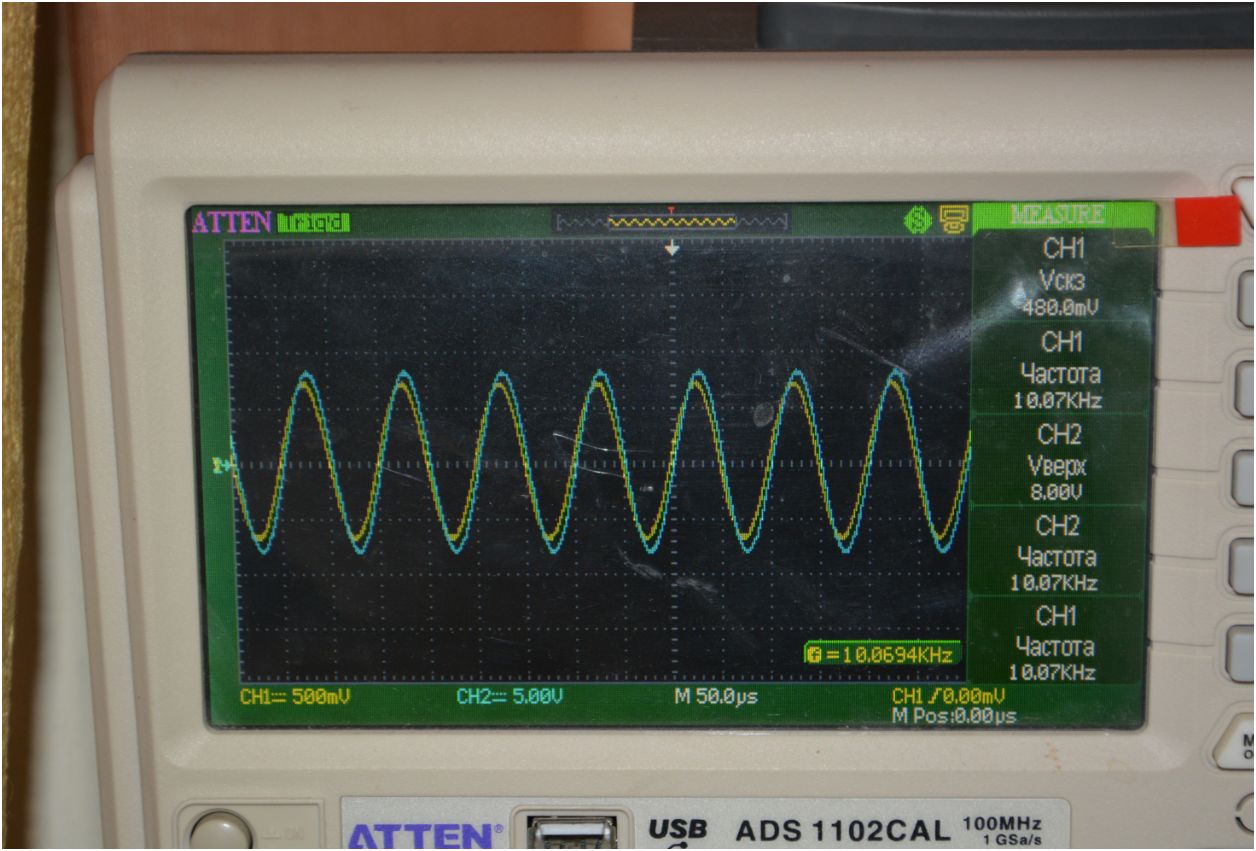This screenshot has width=1256, height=851.
Task: Select the CH2 Vверх 8.00V measurement
Action: click(1060, 462)
